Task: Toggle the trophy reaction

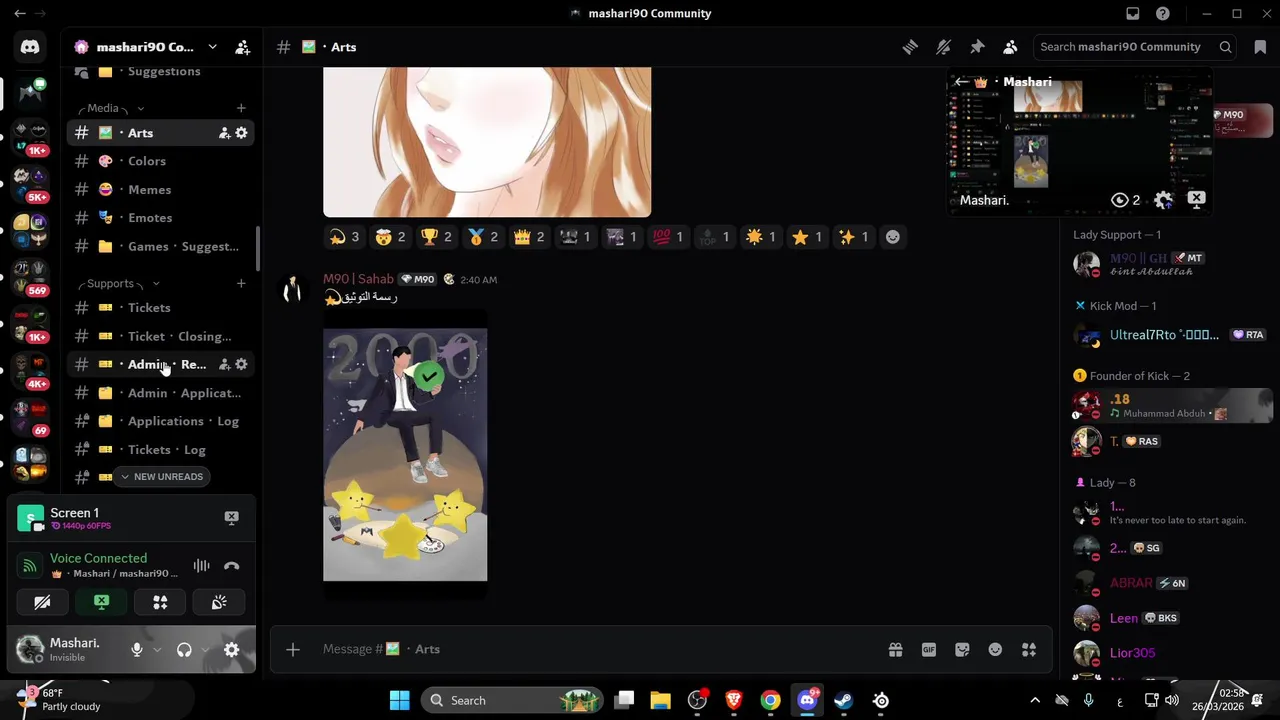Action: 436,237
